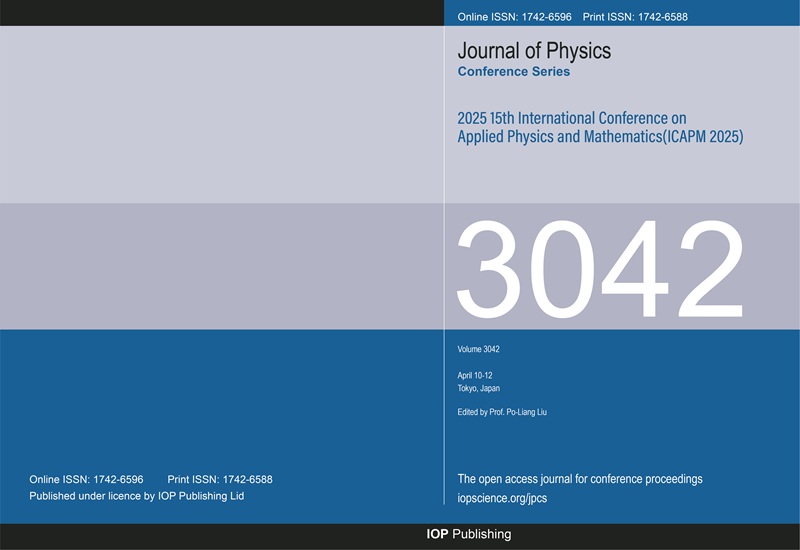Image resolution: width=800 pixels, height=550 pixels.
Task: Click the back cover 'Online ISSN: 1742-6596' text
Action: point(86,480)
